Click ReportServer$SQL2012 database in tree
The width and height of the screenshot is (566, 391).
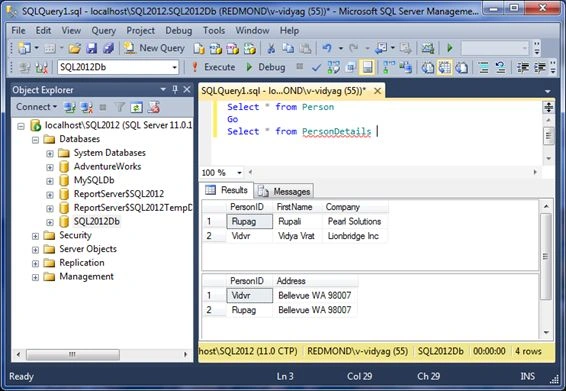point(118,194)
